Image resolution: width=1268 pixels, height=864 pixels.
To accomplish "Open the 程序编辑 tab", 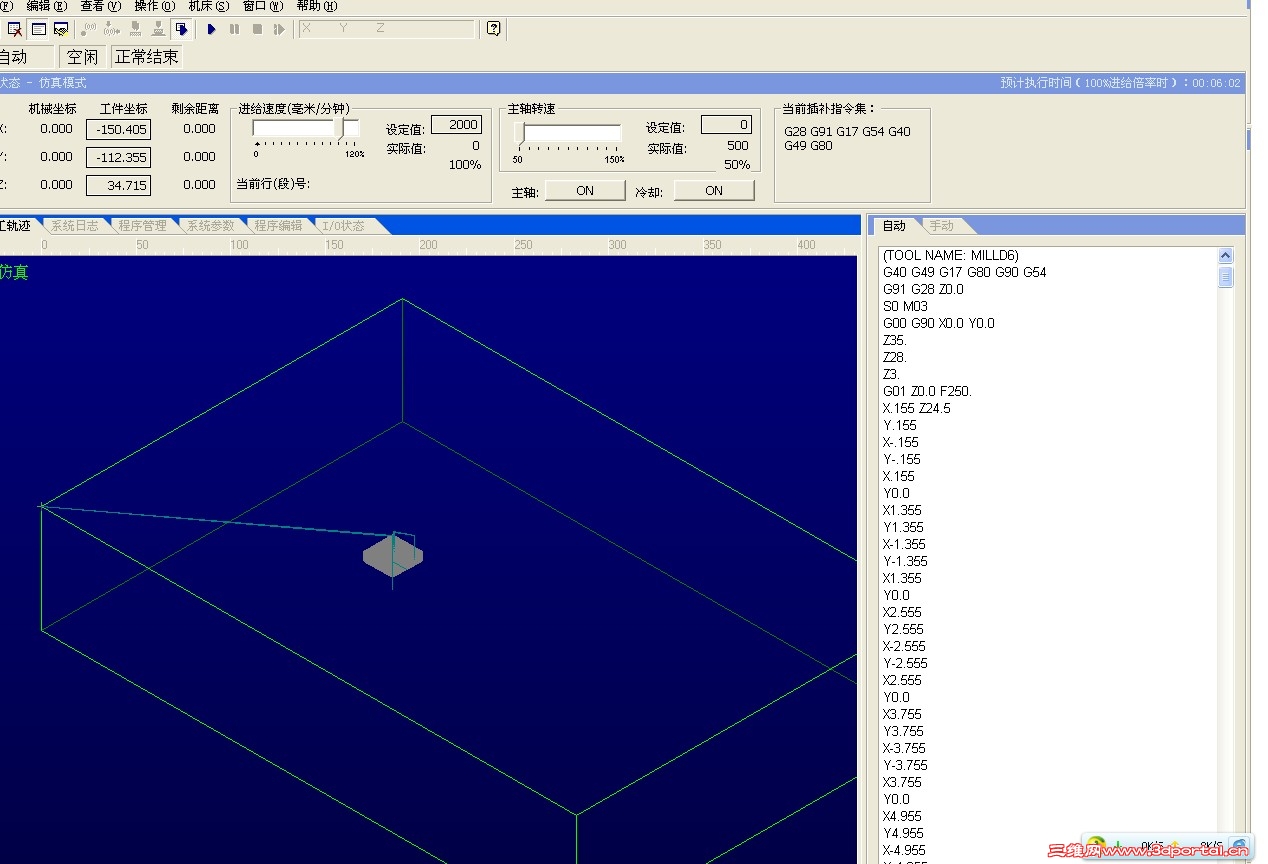I will coord(280,224).
